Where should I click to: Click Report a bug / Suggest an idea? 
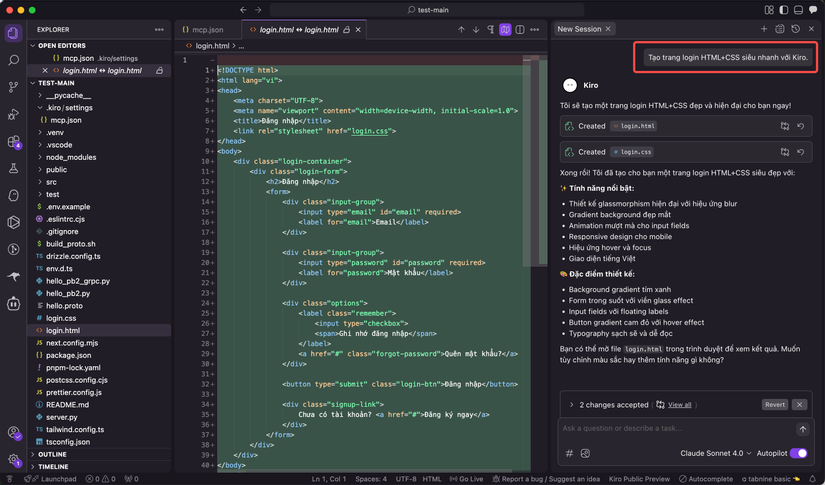tap(546, 479)
